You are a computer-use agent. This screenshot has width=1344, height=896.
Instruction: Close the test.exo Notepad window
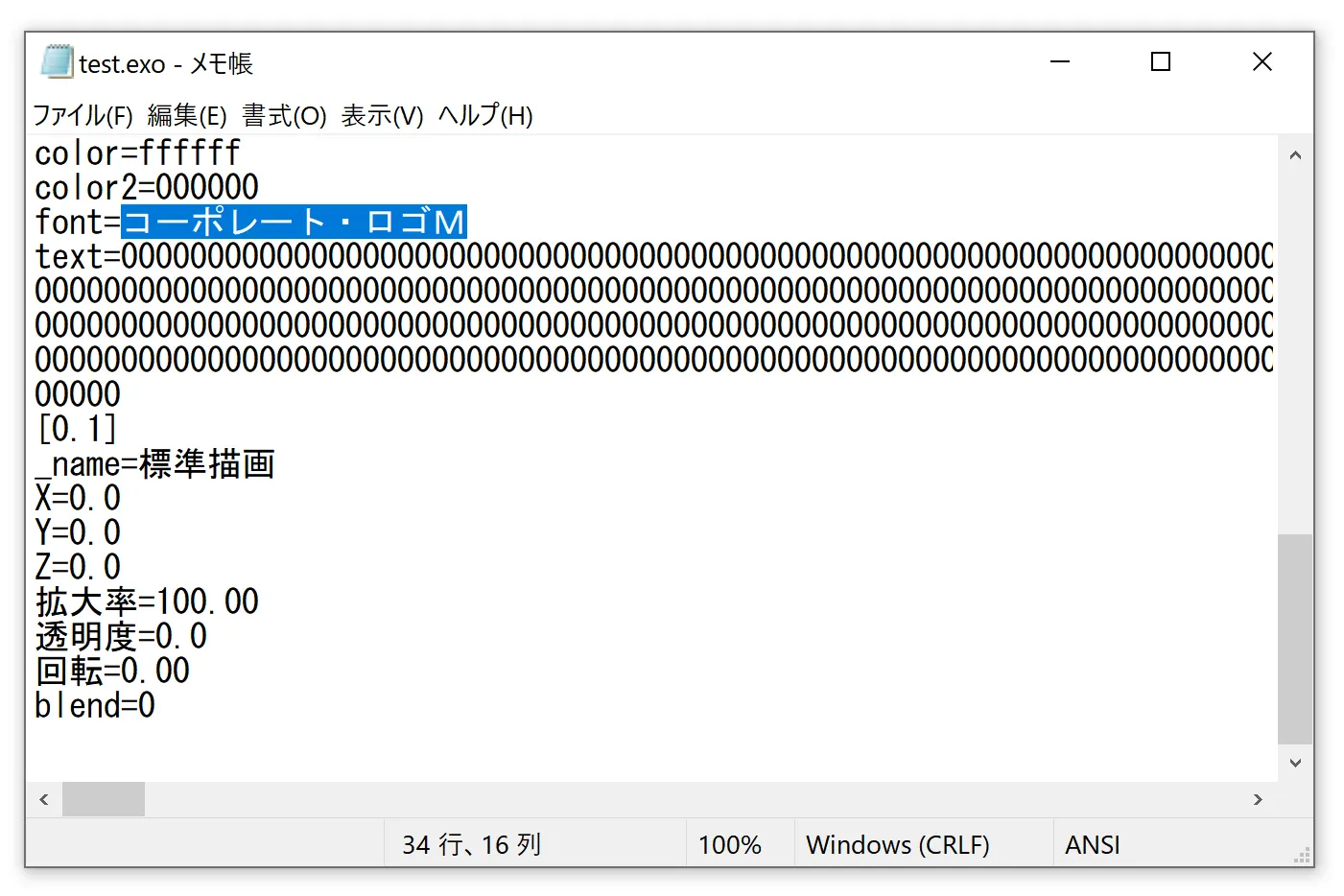click(x=1262, y=62)
